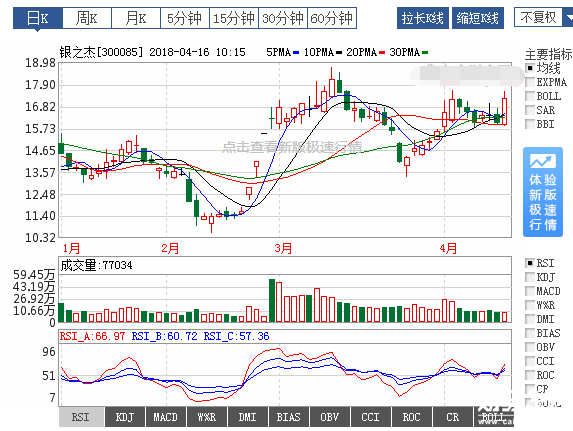573x431 pixels.
Task: Click the 10.32 price axis label
Action: pyautogui.click(x=40, y=238)
